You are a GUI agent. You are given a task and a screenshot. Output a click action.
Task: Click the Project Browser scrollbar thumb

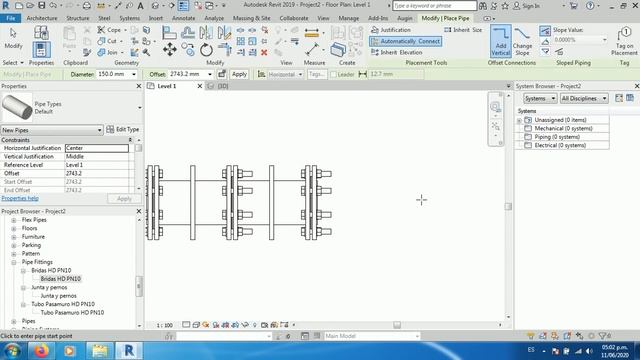pyautogui.click(x=139, y=287)
